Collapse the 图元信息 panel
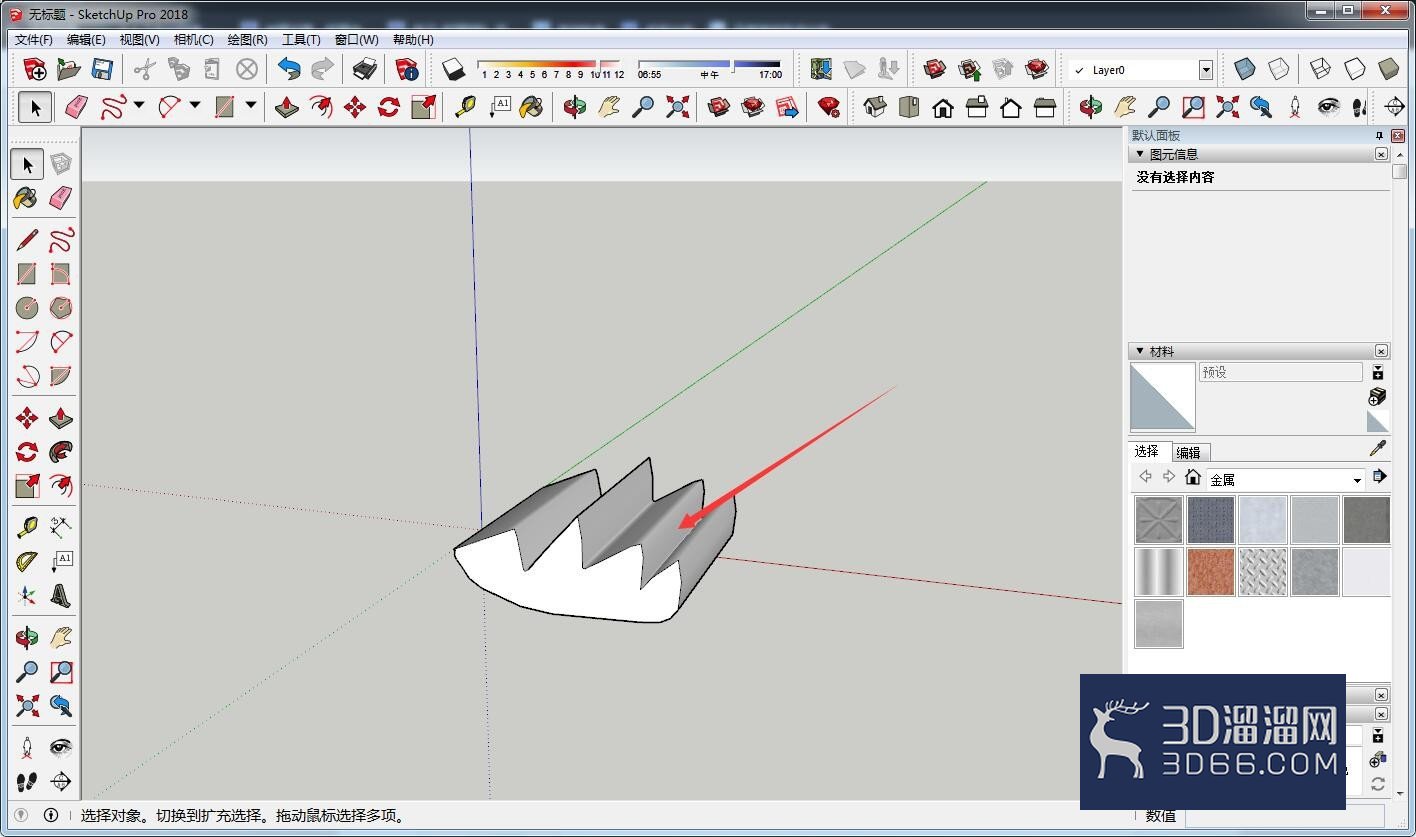 coord(1139,154)
